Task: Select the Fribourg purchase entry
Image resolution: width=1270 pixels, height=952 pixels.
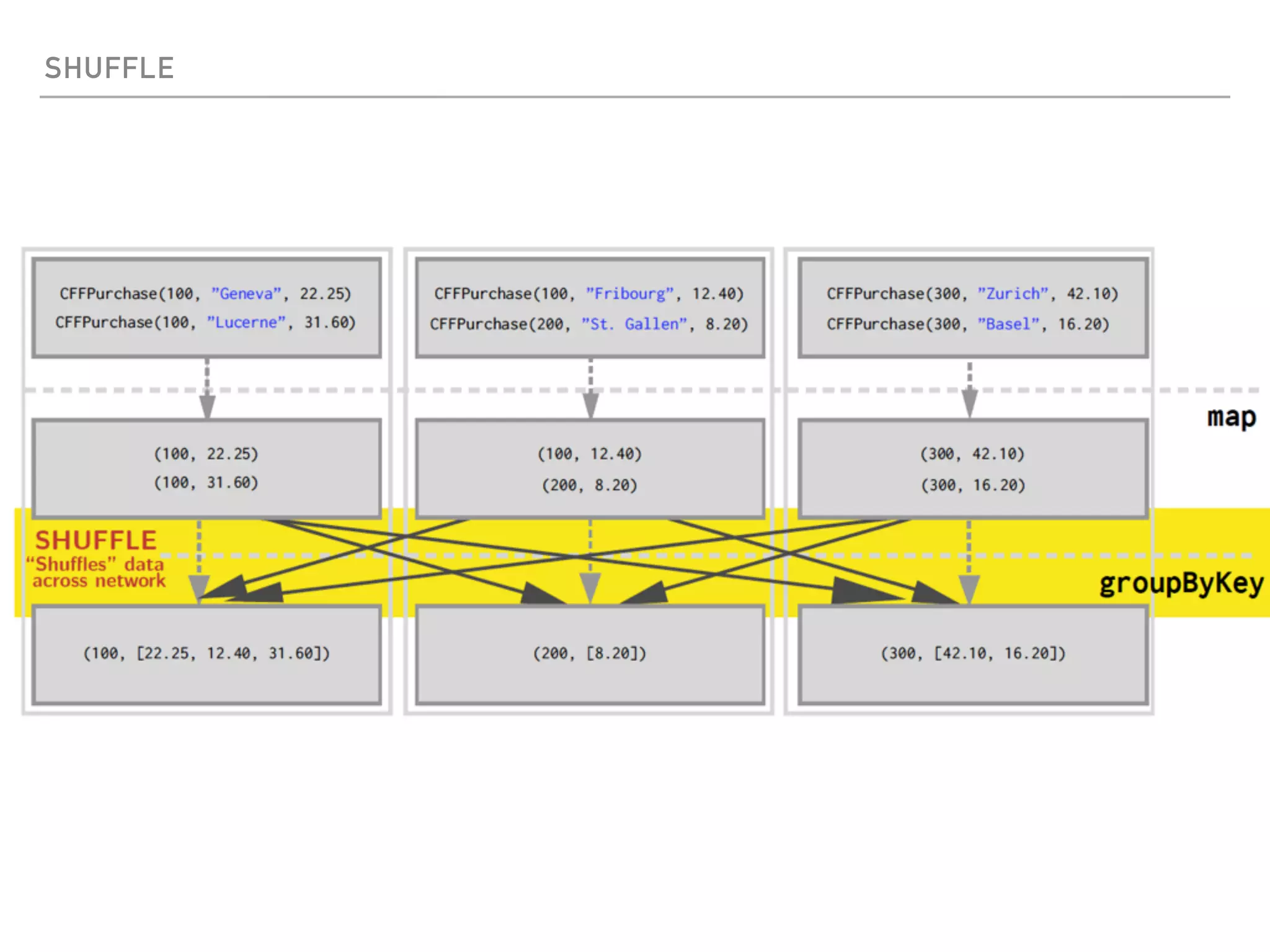Action: pos(588,293)
